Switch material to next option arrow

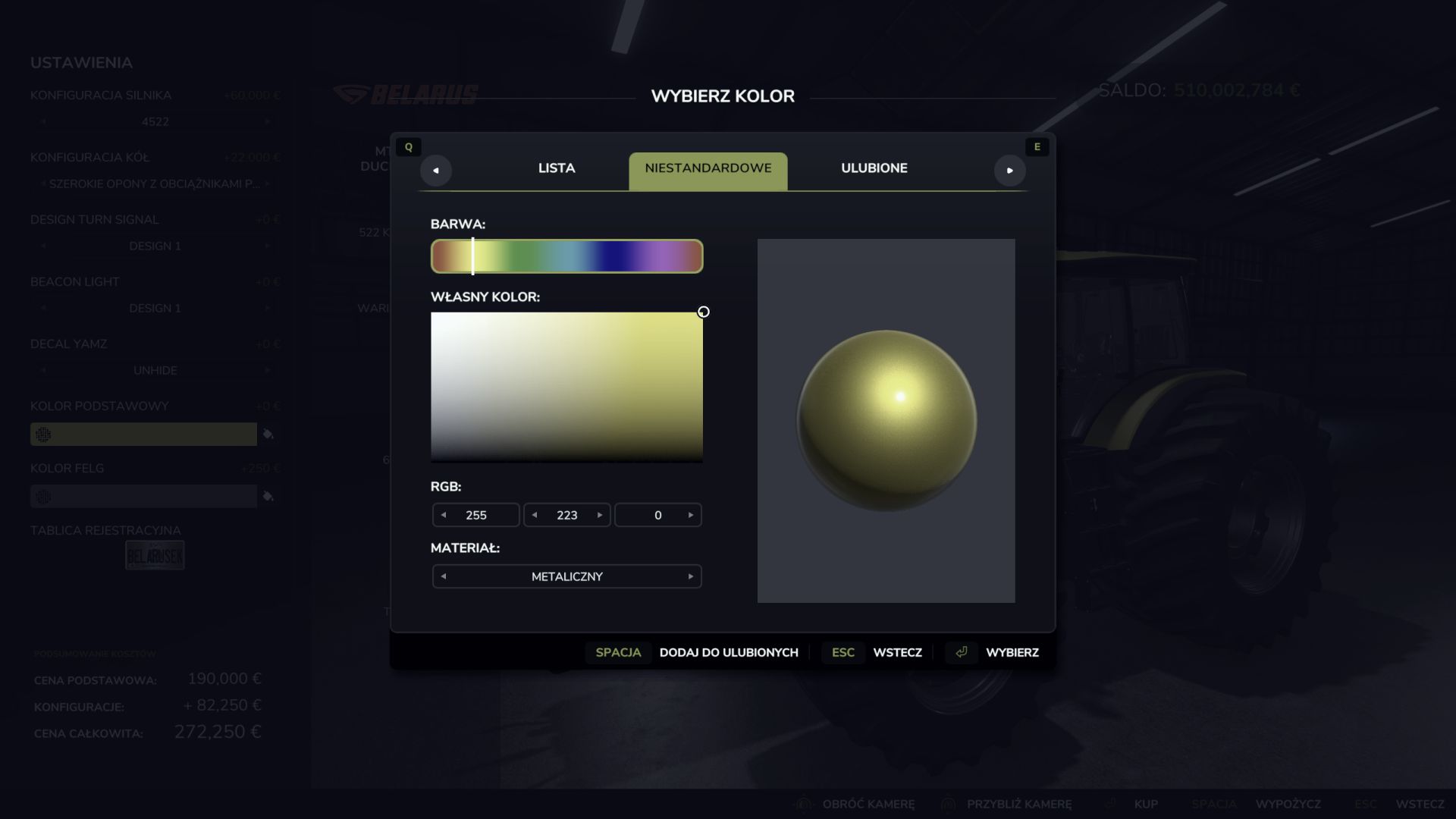[x=691, y=576]
